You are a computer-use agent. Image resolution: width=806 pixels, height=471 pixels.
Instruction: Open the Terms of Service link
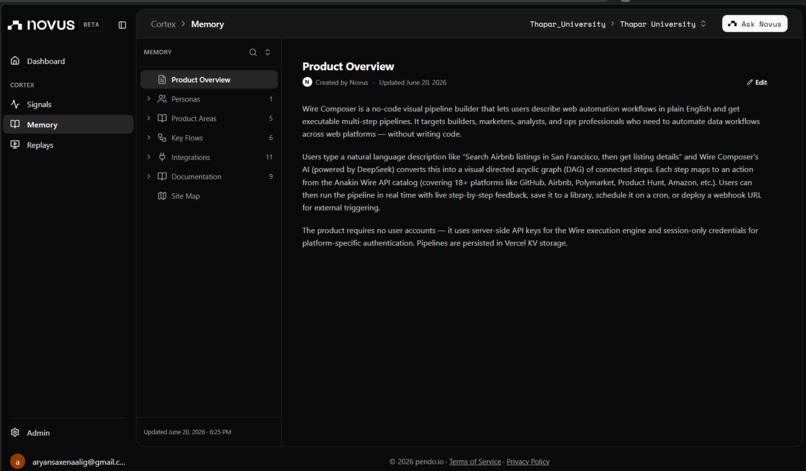475,462
